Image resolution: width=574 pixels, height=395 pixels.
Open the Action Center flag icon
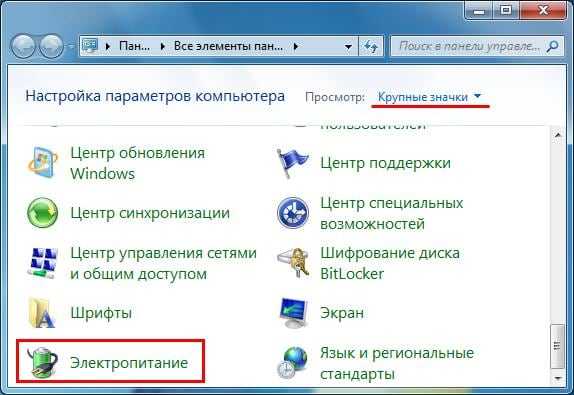tap(293, 163)
